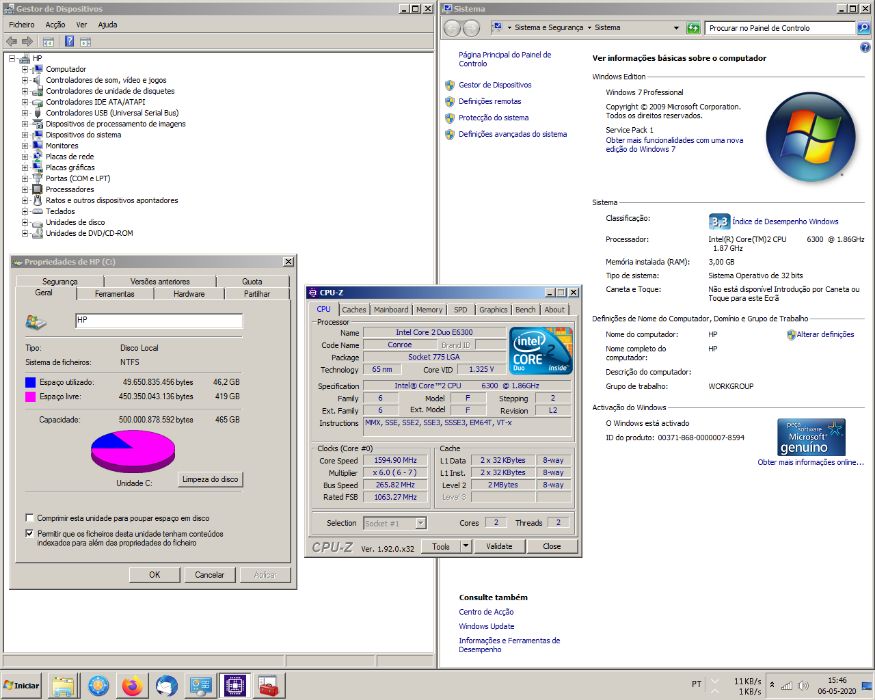Screen dimensions: 875x700
Task: Click the green refresh button in Sistema address bar
Action: point(693,28)
